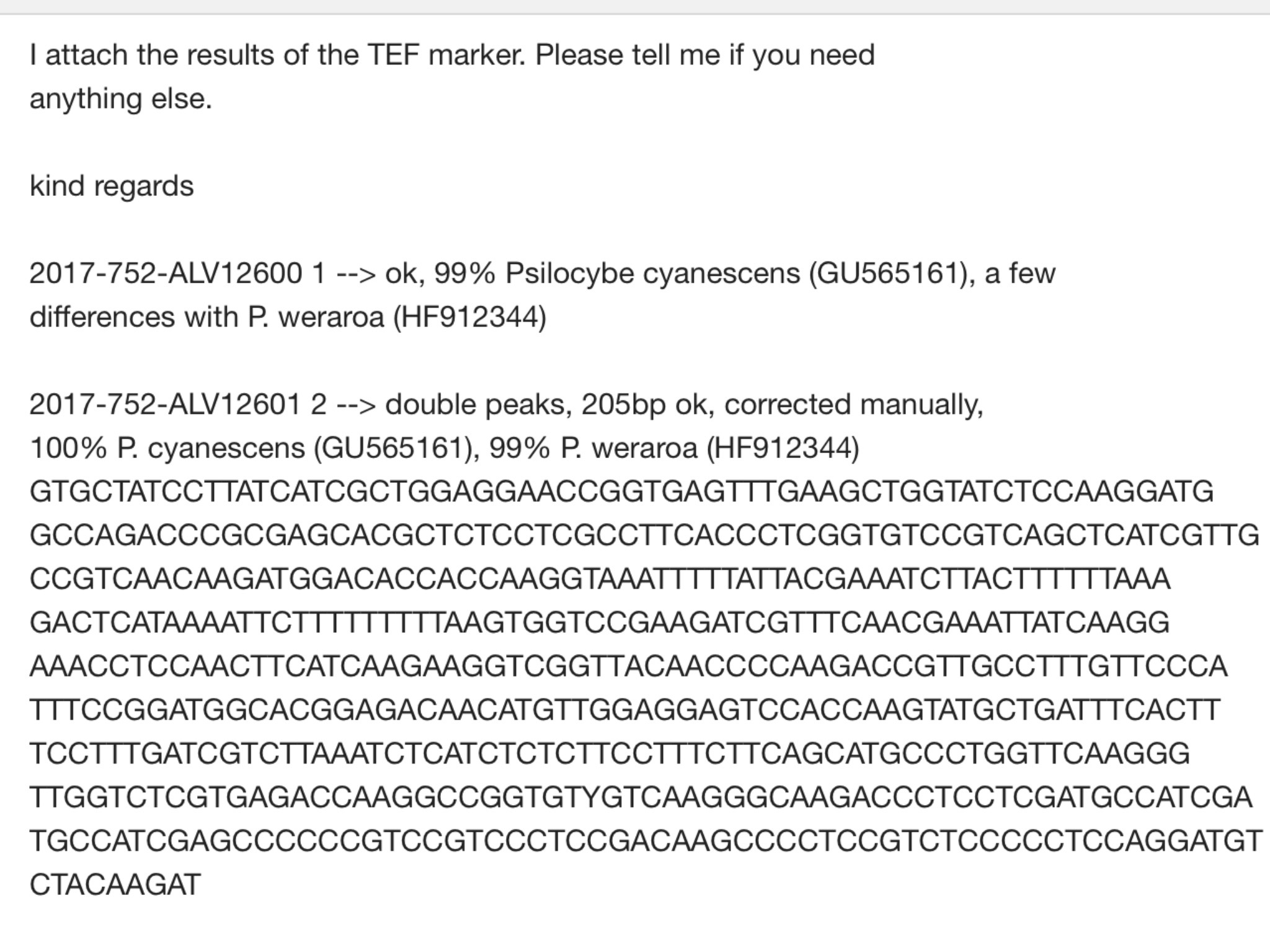
Task: Click HF912344 after '99% P. weraroa'
Action: (x=783, y=448)
